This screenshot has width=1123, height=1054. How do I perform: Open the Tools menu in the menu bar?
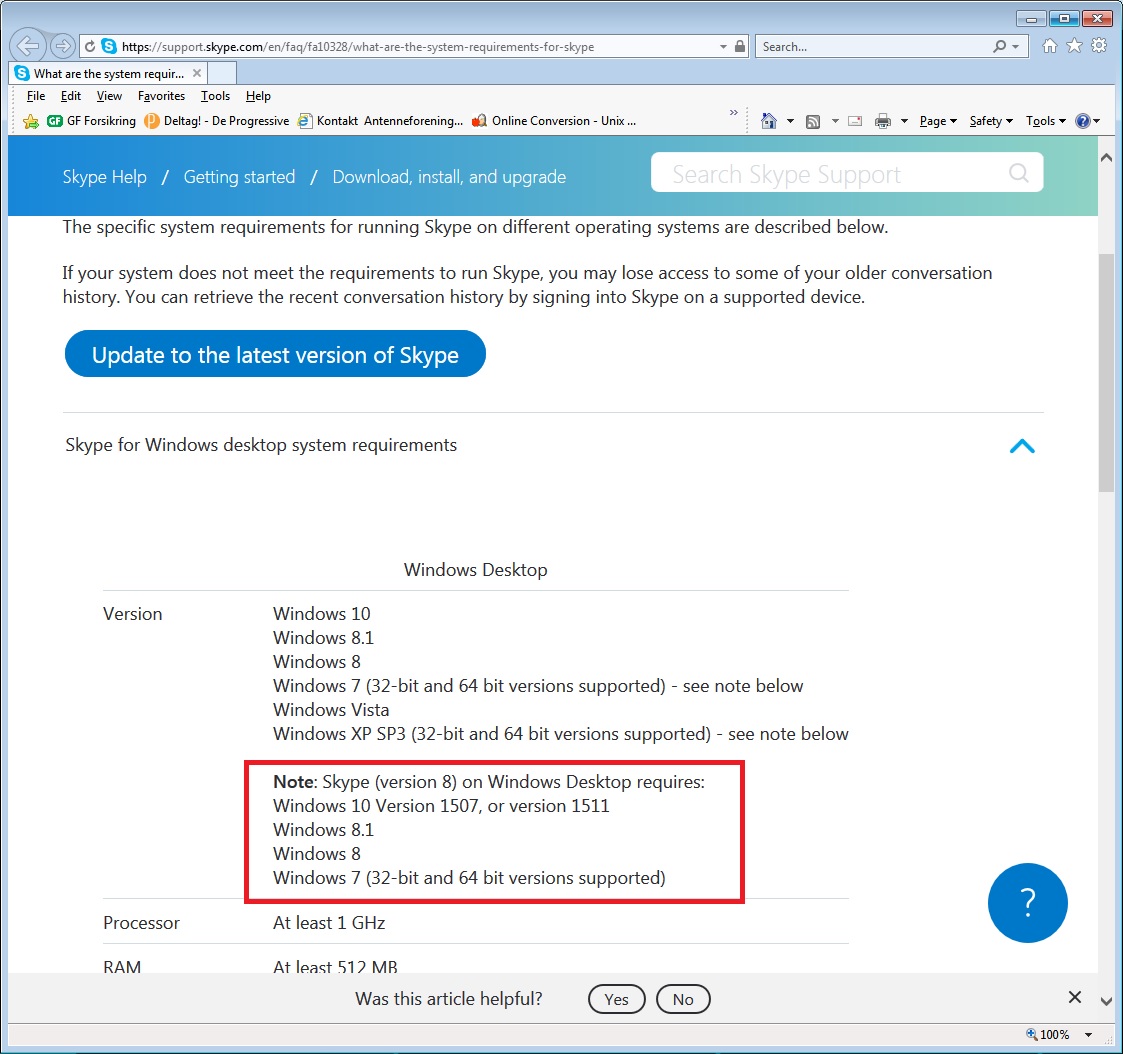[x=215, y=96]
